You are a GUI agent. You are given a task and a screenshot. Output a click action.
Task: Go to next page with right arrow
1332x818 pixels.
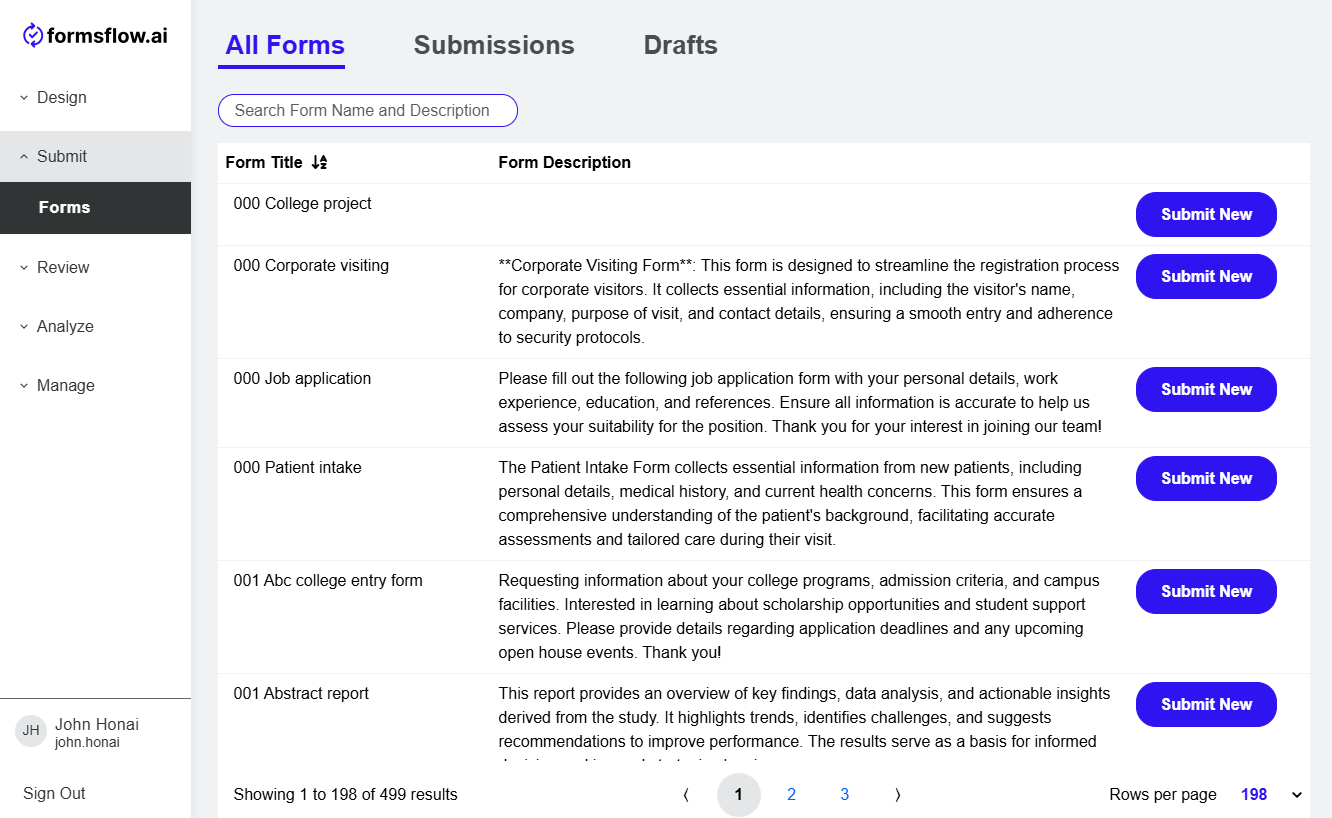(898, 795)
